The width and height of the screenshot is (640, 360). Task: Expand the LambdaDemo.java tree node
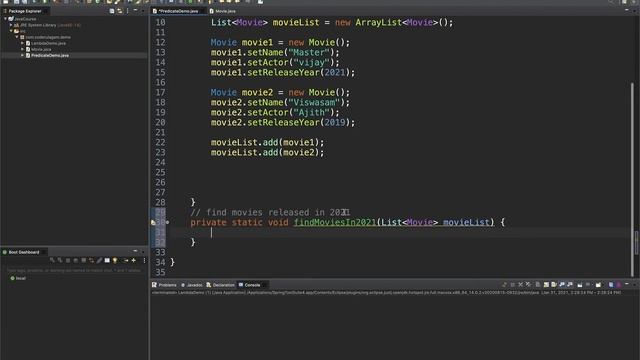(22, 43)
